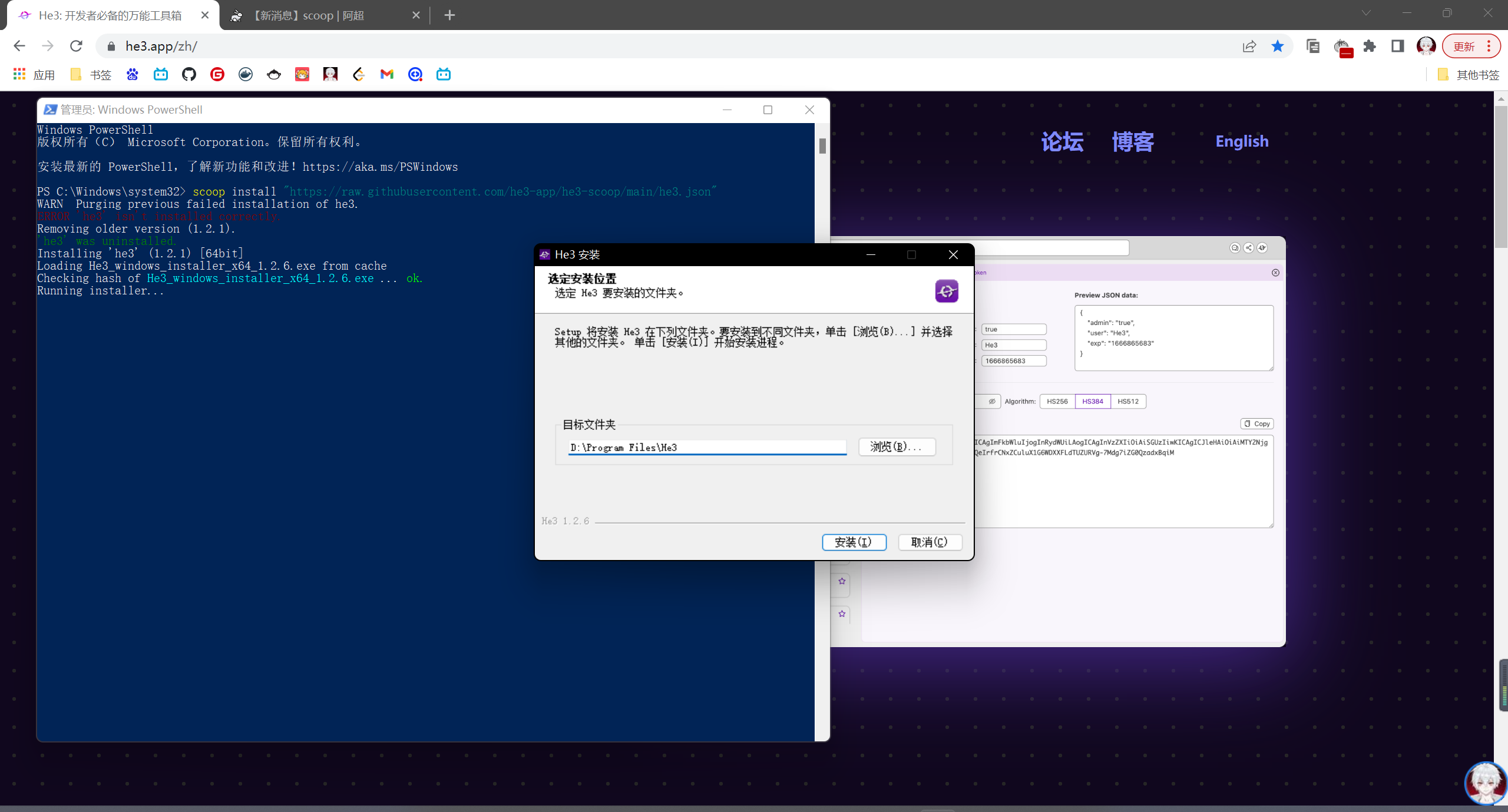Click the share page icon in the address bar

[x=1249, y=46]
